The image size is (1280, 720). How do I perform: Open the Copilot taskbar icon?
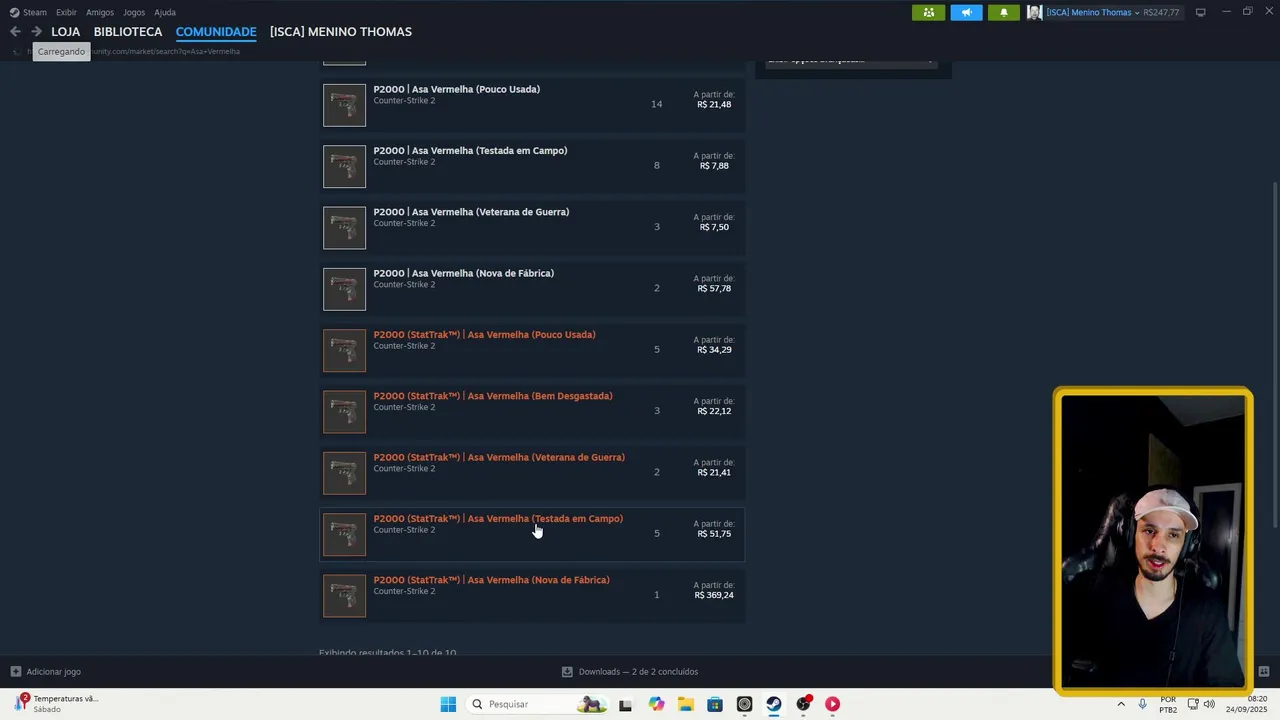(x=656, y=704)
